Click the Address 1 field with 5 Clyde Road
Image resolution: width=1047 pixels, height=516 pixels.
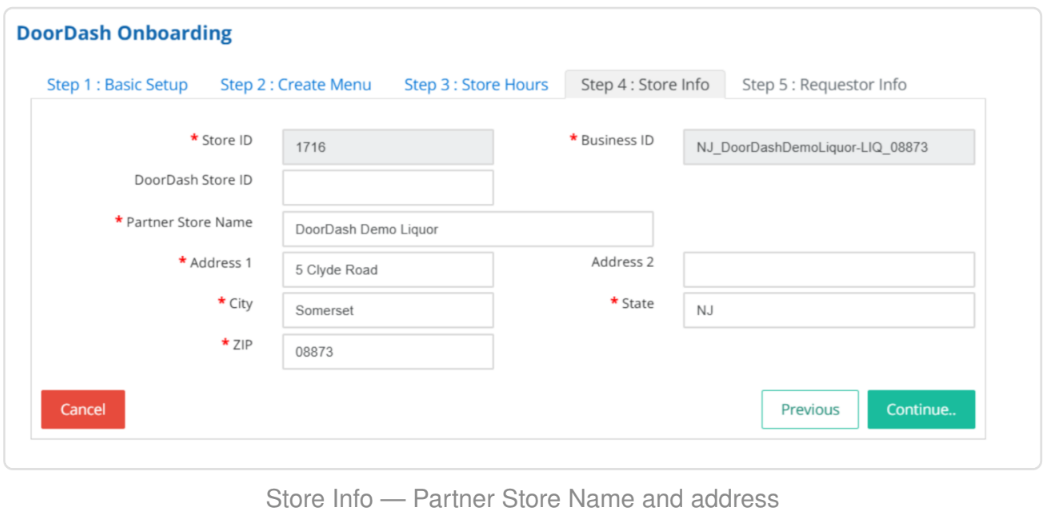[388, 270]
